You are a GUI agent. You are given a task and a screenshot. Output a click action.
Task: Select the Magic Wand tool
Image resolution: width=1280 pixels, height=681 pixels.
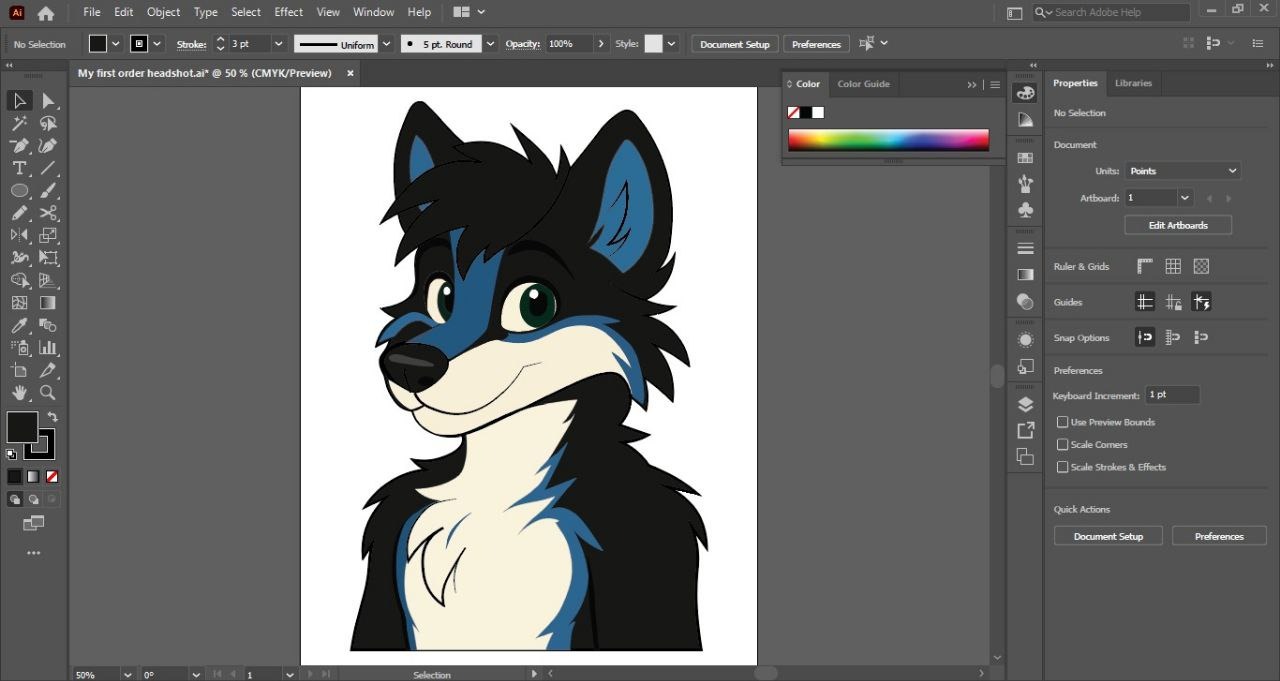(x=19, y=124)
